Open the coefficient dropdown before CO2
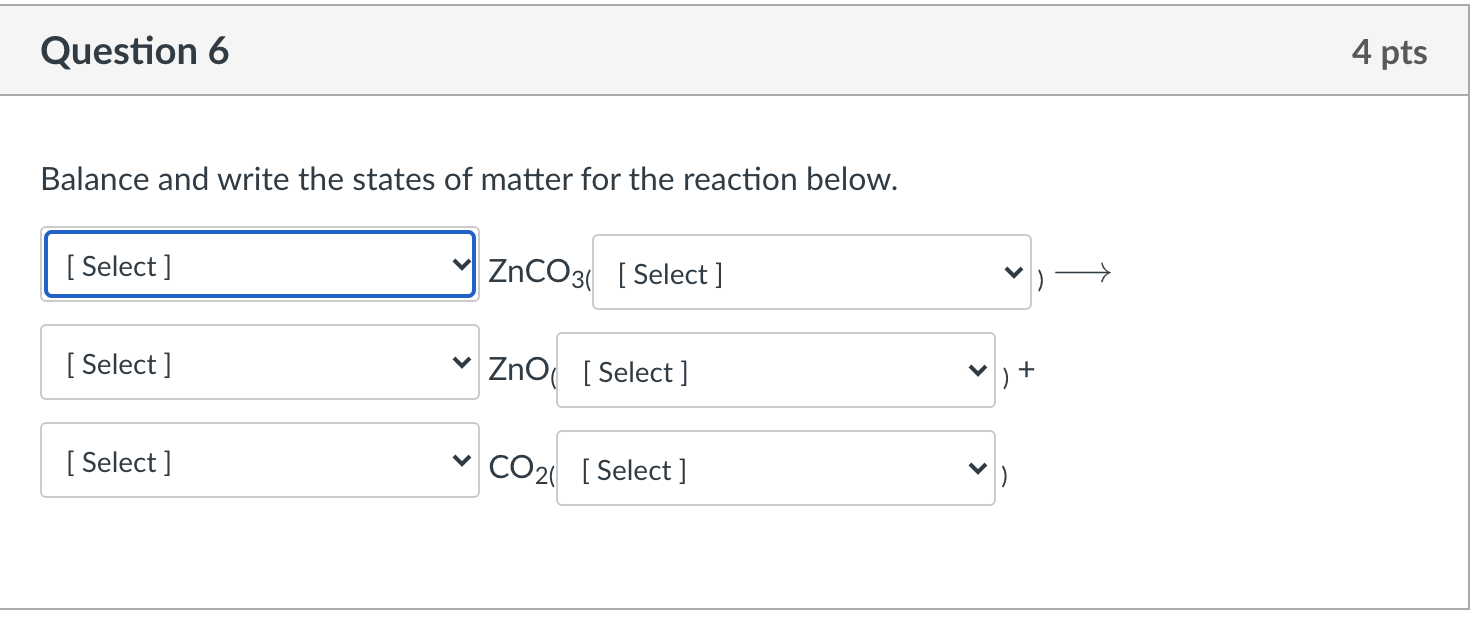 click(258, 461)
